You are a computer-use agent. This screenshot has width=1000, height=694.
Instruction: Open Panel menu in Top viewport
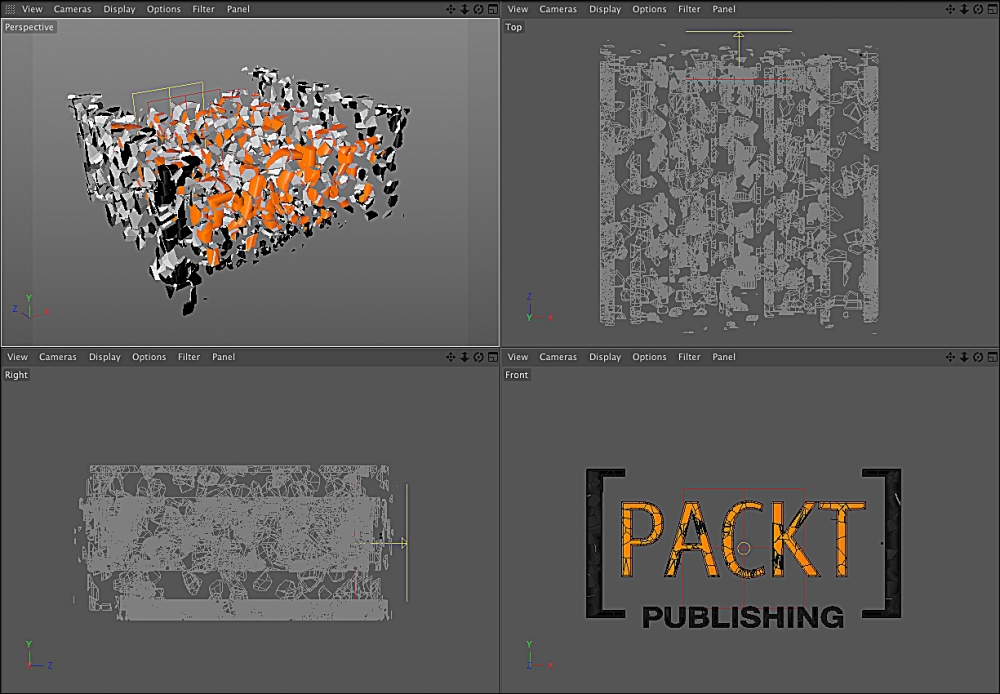[x=723, y=9]
